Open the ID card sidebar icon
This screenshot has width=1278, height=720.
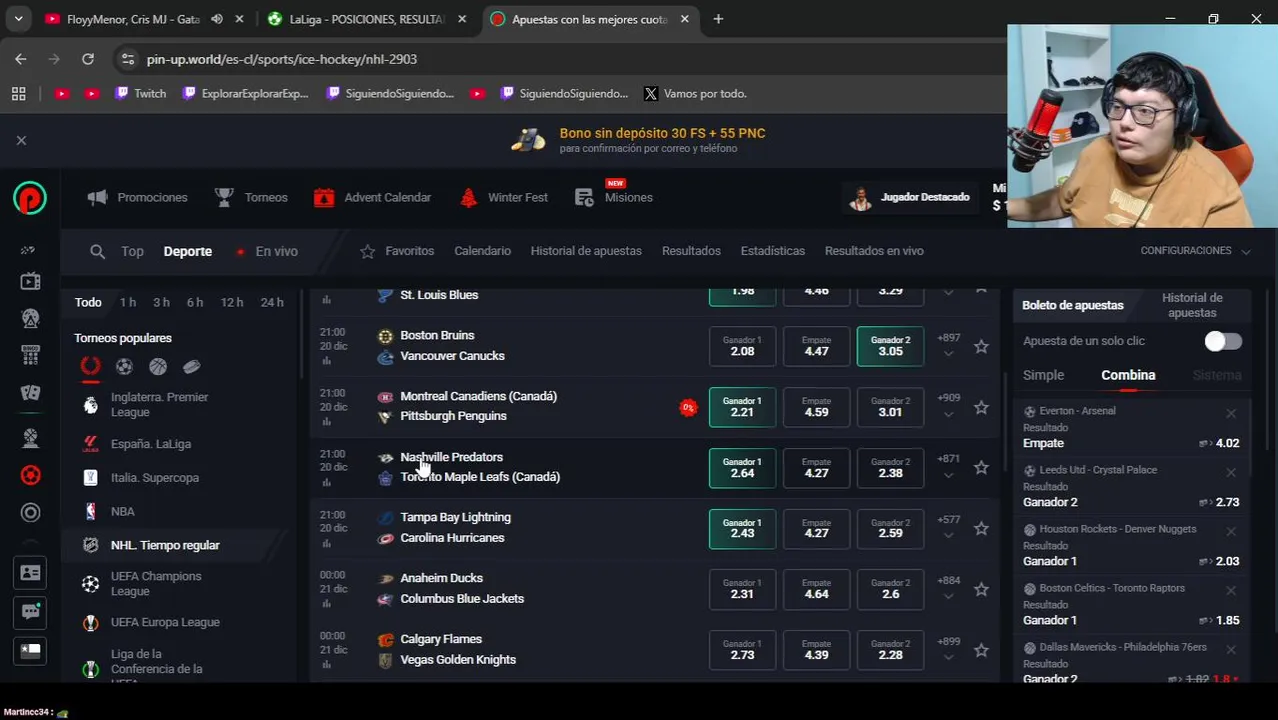point(30,572)
